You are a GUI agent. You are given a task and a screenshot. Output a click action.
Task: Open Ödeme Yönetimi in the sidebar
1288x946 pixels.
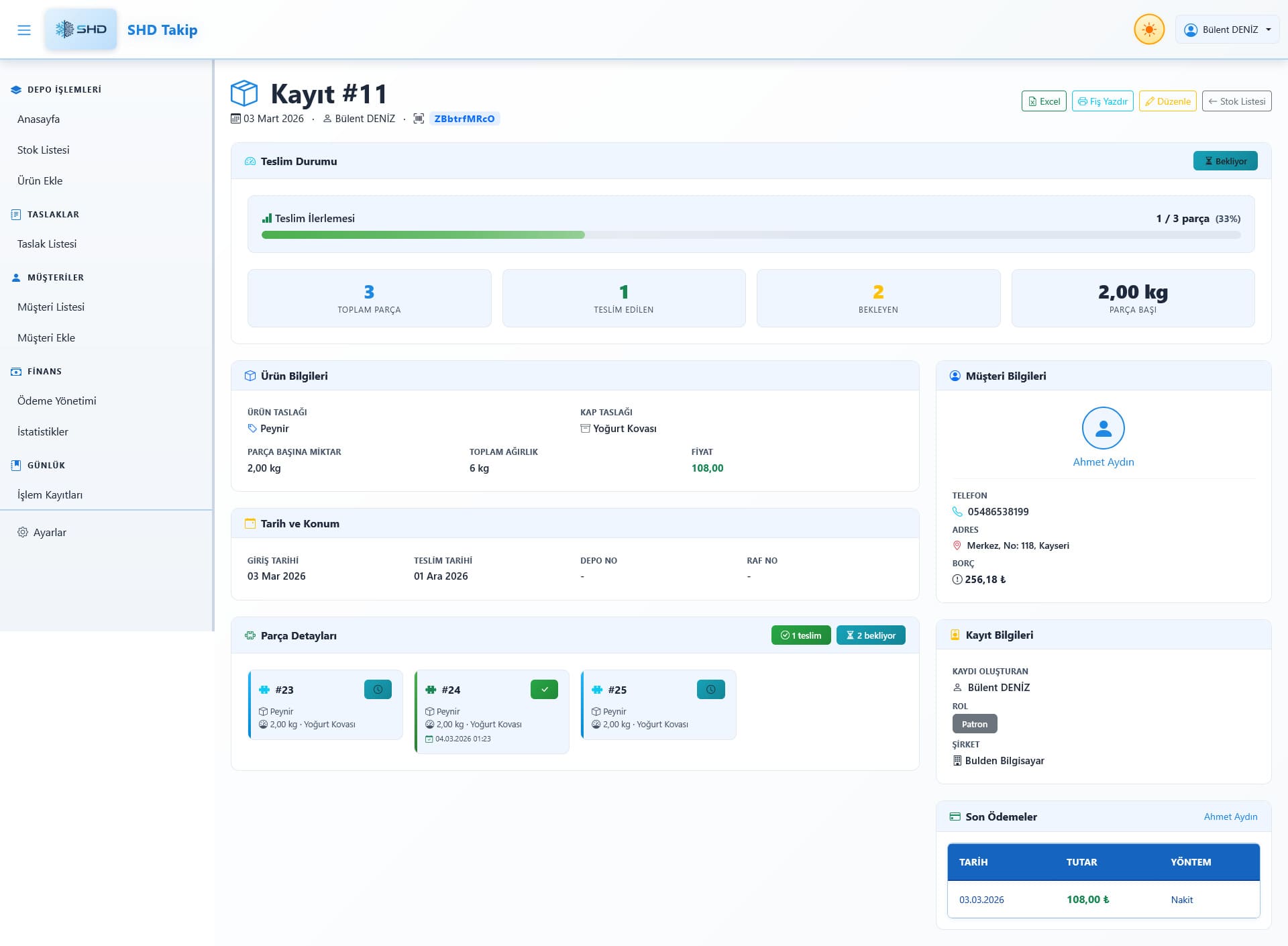click(57, 401)
